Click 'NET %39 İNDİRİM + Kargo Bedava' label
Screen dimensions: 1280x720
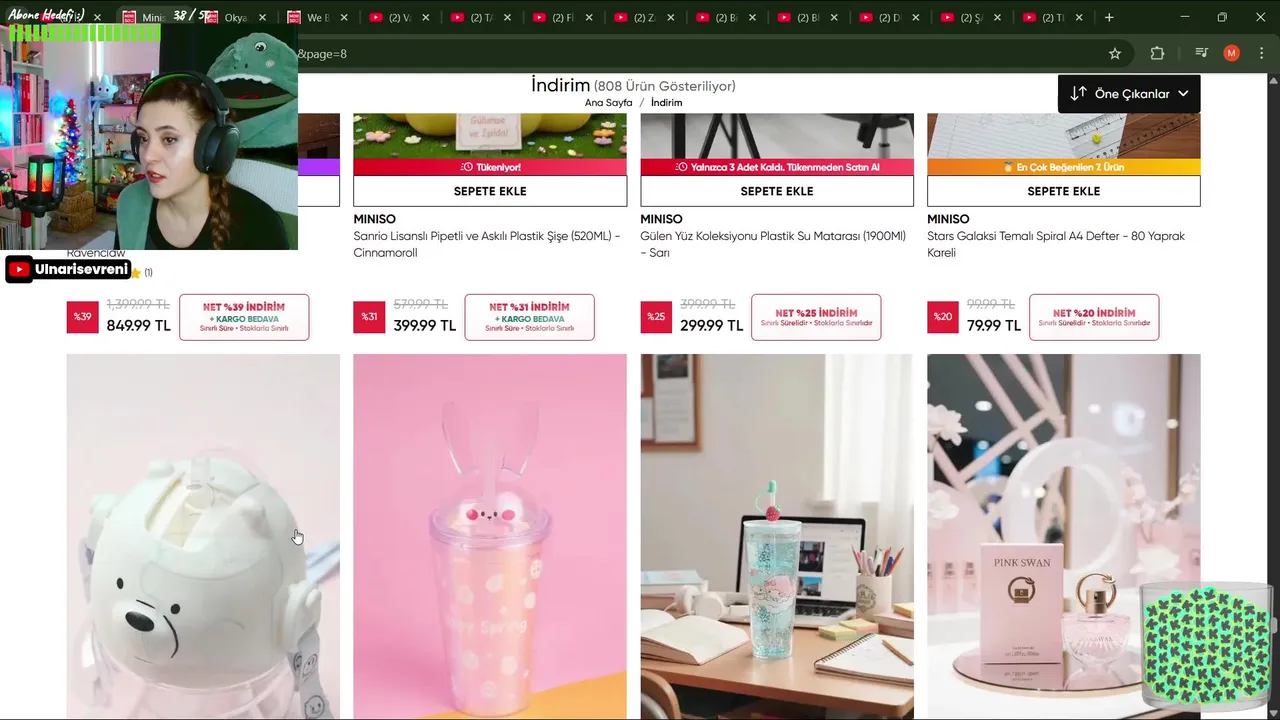tap(244, 317)
